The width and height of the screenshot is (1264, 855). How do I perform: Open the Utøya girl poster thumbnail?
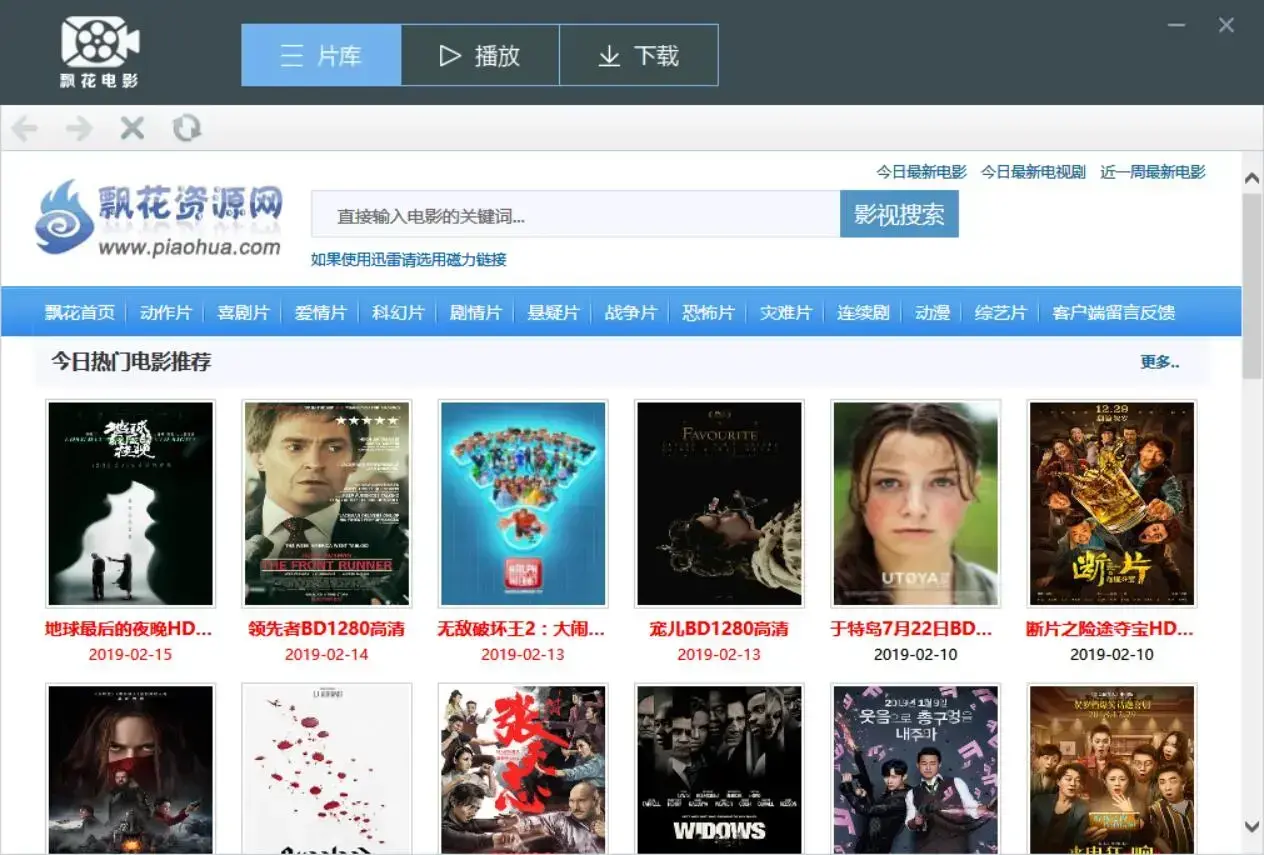[x=915, y=504]
